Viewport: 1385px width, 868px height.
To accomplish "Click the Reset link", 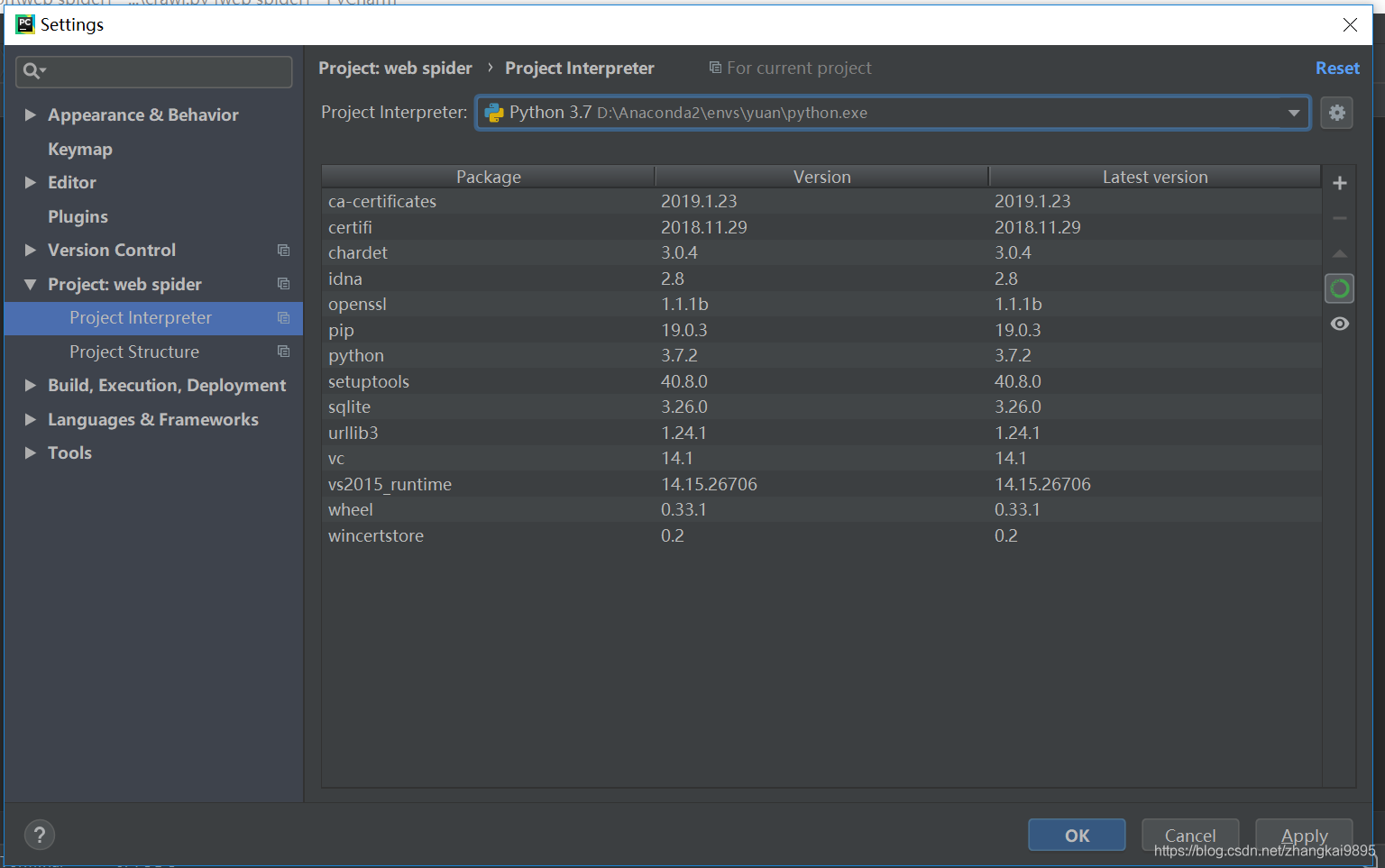I will (1337, 69).
